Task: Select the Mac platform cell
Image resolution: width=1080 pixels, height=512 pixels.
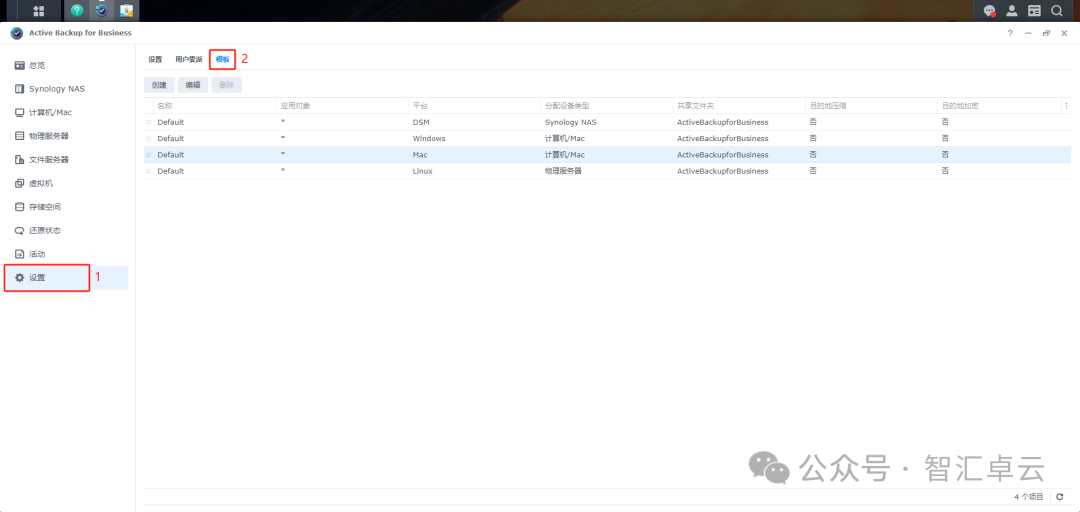Action: coord(420,155)
